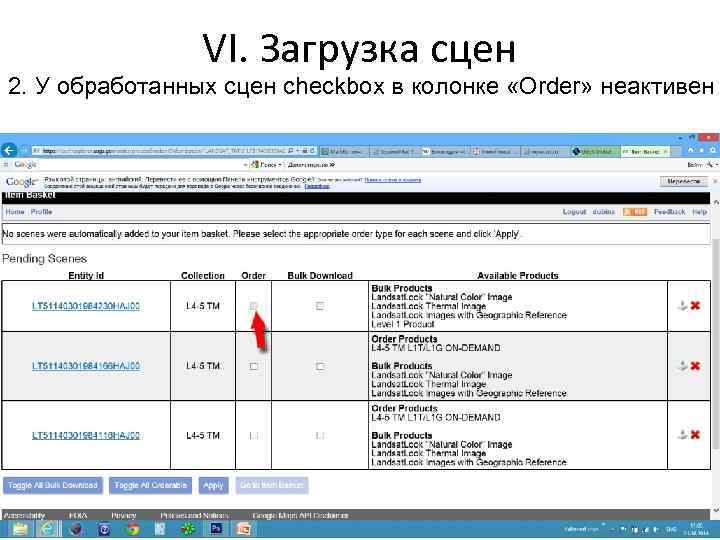Select the active Item Basket browser tab
Screen dimensions: 720x540
[645, 151]
